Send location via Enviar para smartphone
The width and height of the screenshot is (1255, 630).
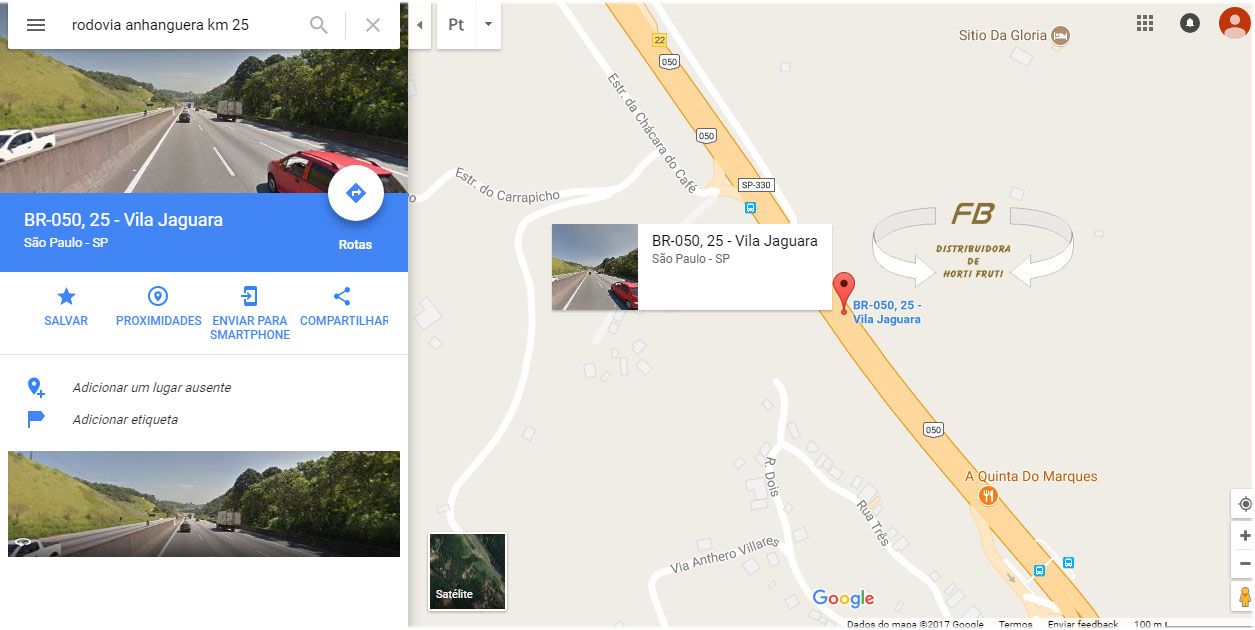pos(250,313)
